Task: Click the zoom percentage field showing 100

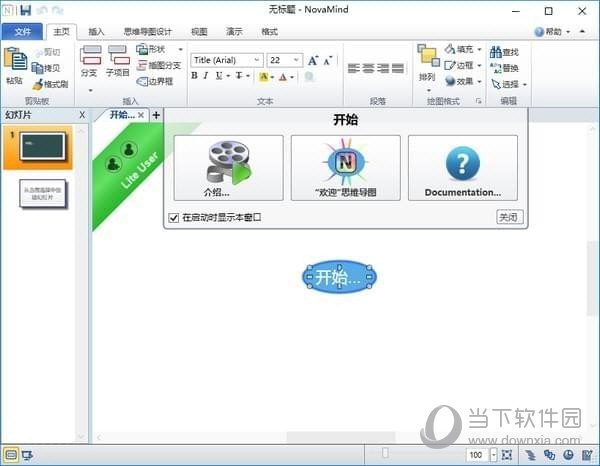Action: coord(476,455)
